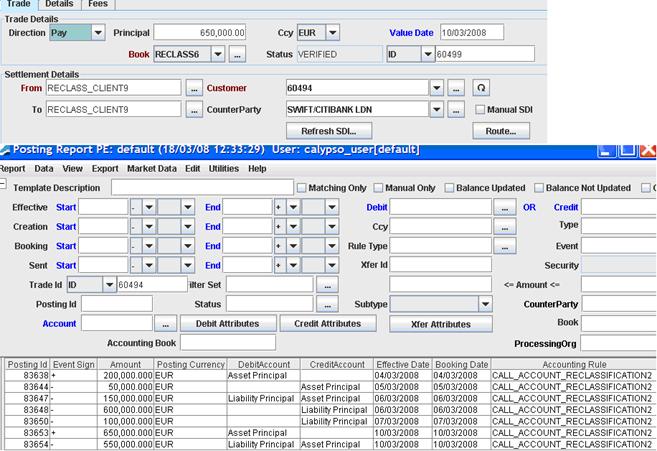
Task: Click blue Value Date label link
Action: (411, 33)
